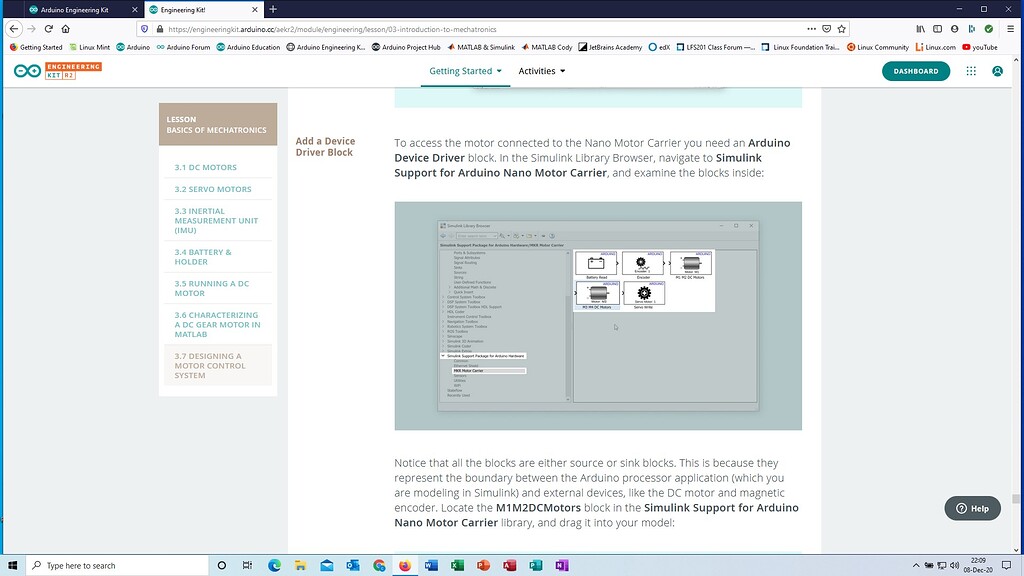The height and width of the screenshot is (576, 1024).
Task: Launch Excel from the taskbar
Action: (x=457, y=565)
